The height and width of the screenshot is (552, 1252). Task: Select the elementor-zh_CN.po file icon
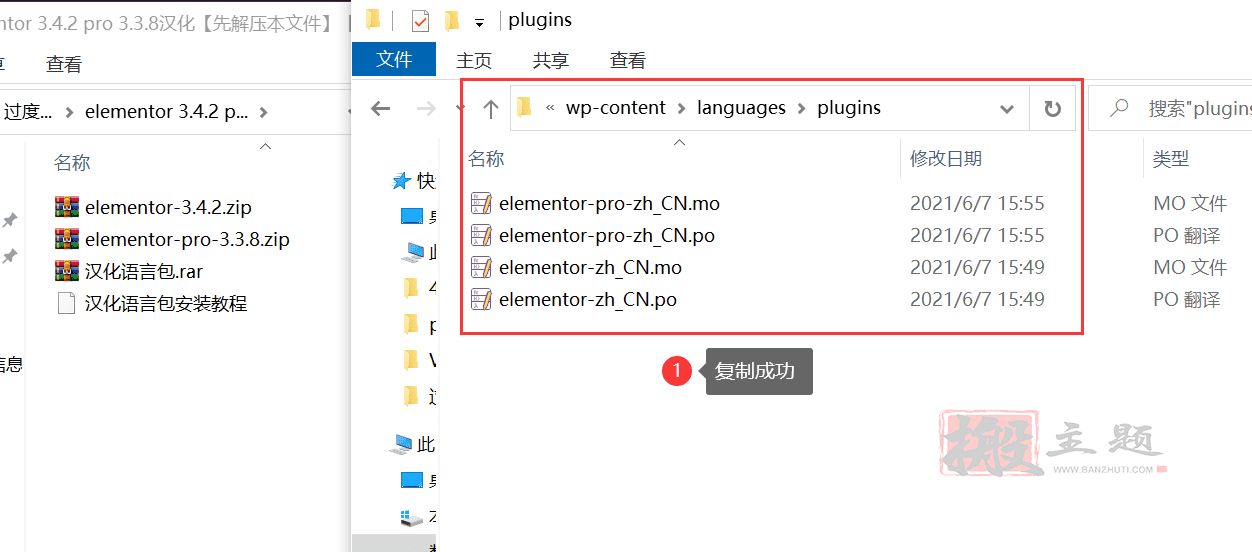tap(481, 299)
